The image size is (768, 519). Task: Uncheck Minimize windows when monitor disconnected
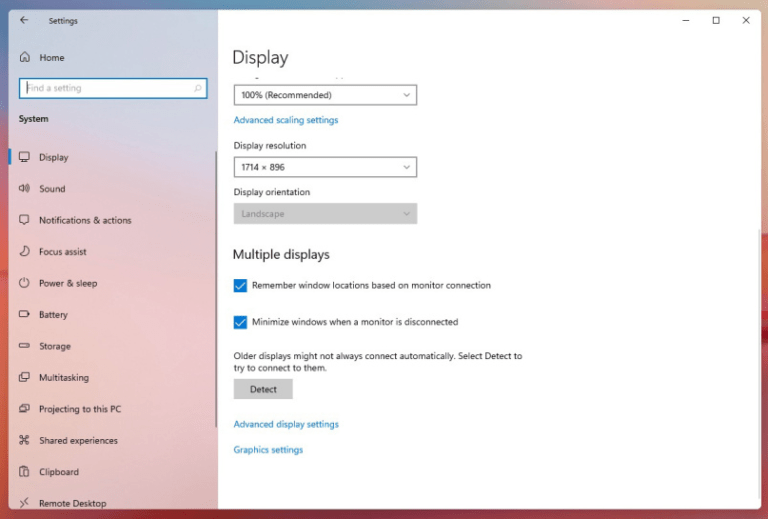coord(240,322)
